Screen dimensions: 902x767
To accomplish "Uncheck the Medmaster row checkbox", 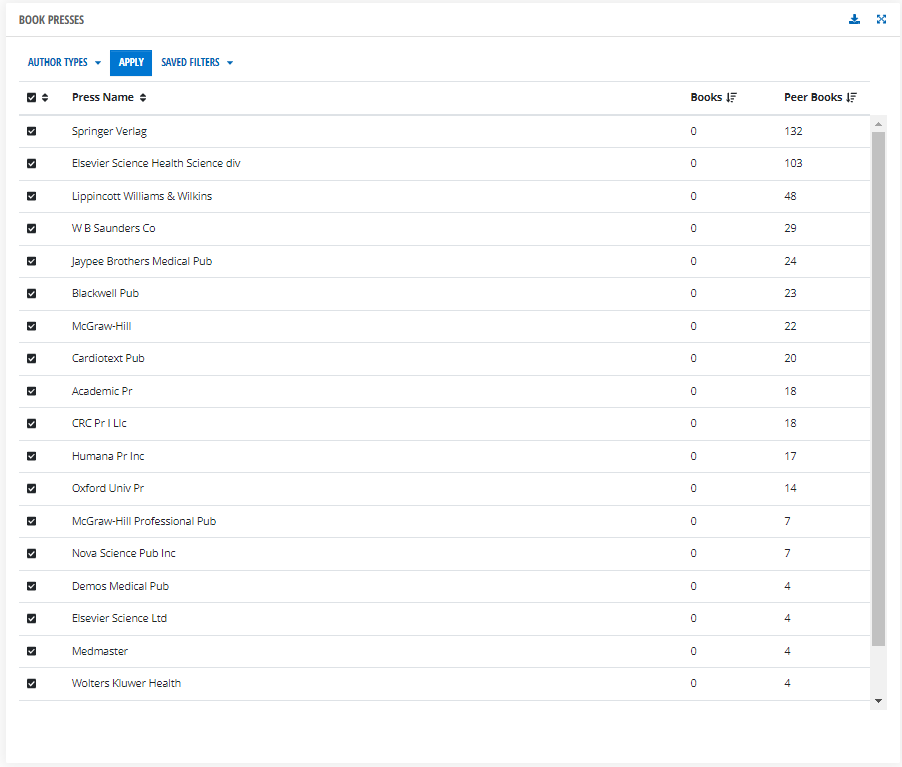I will (32, 651).
